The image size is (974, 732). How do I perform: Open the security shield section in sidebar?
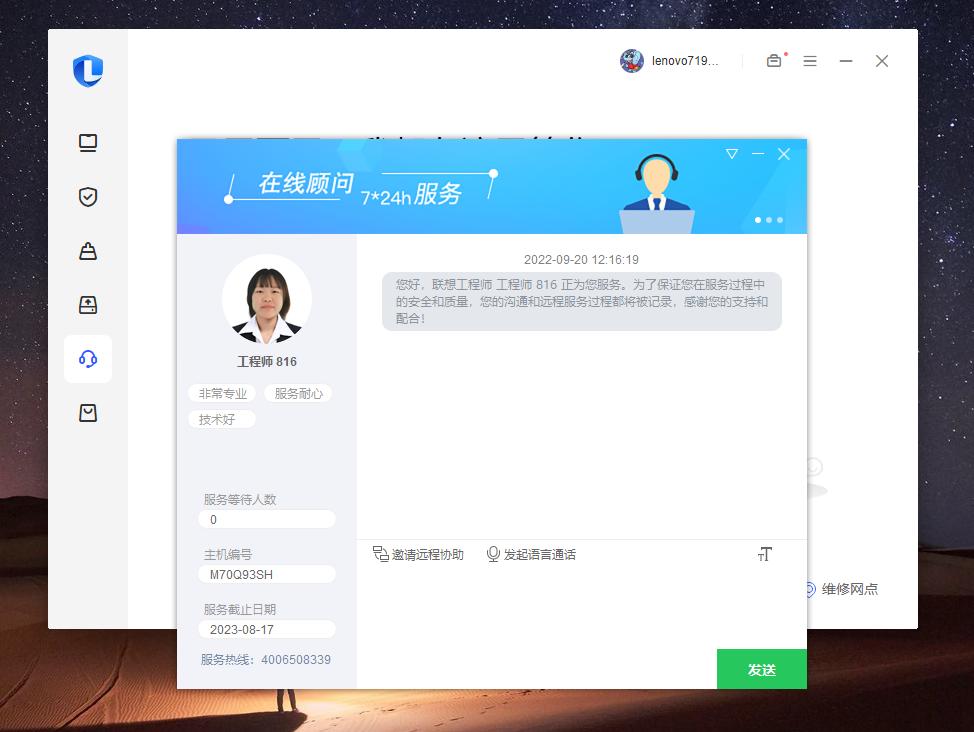click(x=88, y=197)
